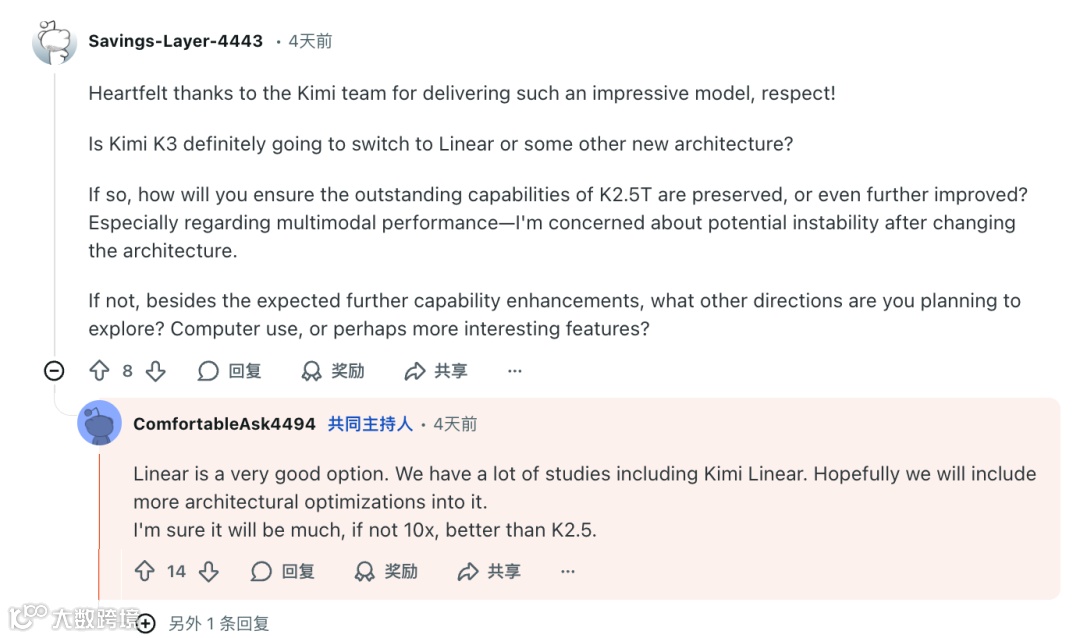Viewport: 1080px width, 638px height.
Task: Collapse the Savings-Layer-4443 comment thread
Action: click(x=54, y=371)
